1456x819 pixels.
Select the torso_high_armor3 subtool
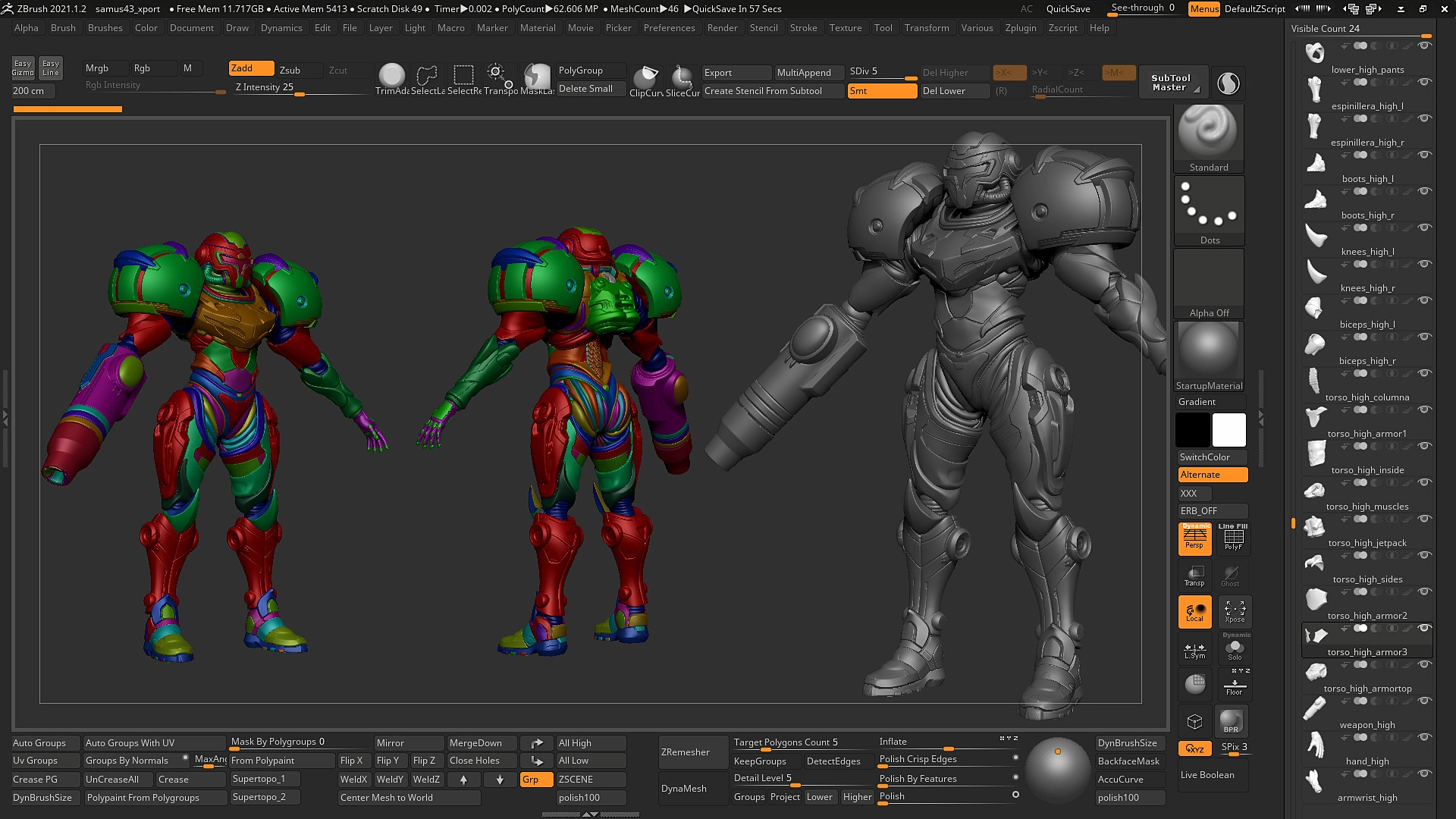tap(1367, 652)
